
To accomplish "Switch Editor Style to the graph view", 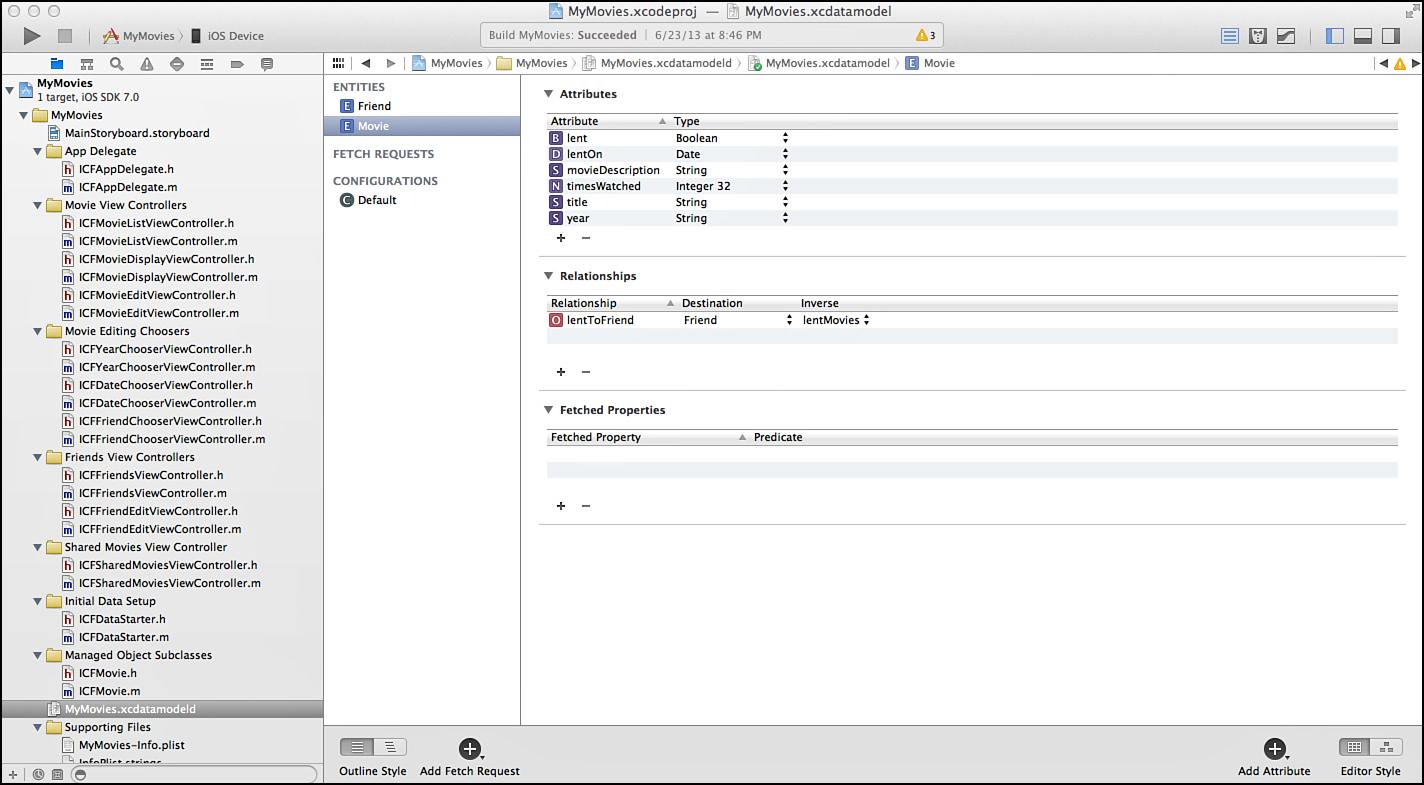I will (1386, 747).
